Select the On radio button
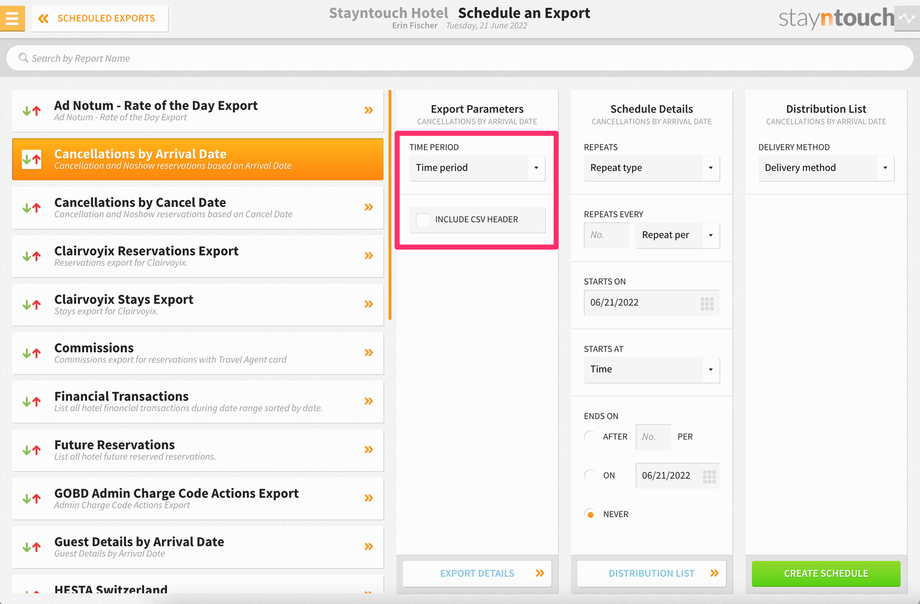 pos(590,475)
